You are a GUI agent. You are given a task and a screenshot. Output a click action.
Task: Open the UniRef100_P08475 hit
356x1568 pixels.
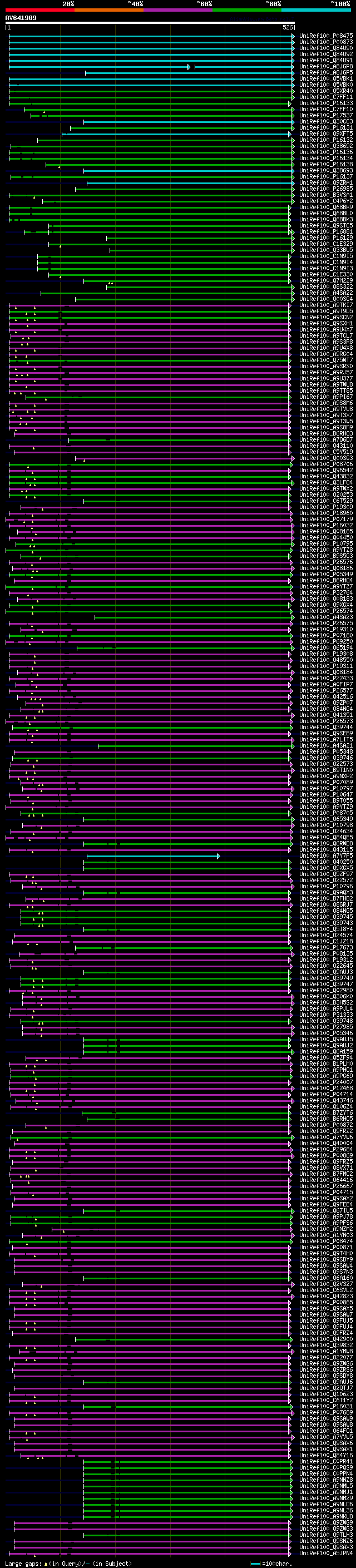click(326, 36)
